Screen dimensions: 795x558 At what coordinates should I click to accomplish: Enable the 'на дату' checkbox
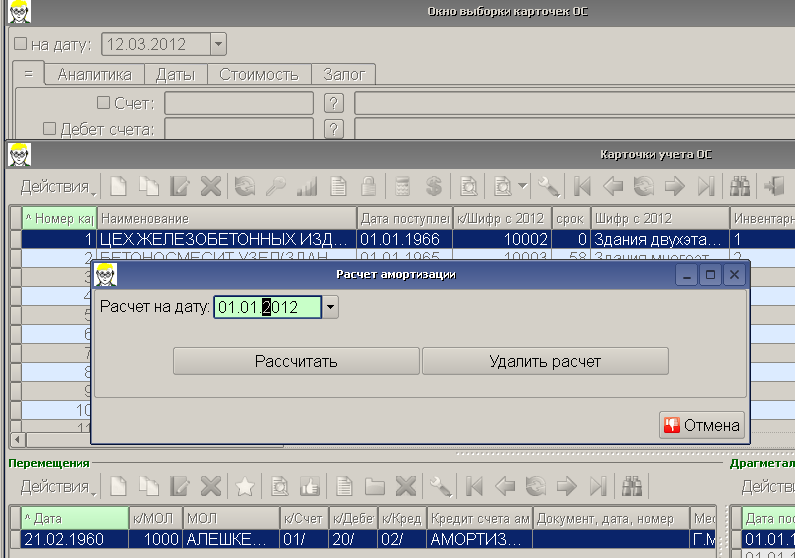point(21,44)
